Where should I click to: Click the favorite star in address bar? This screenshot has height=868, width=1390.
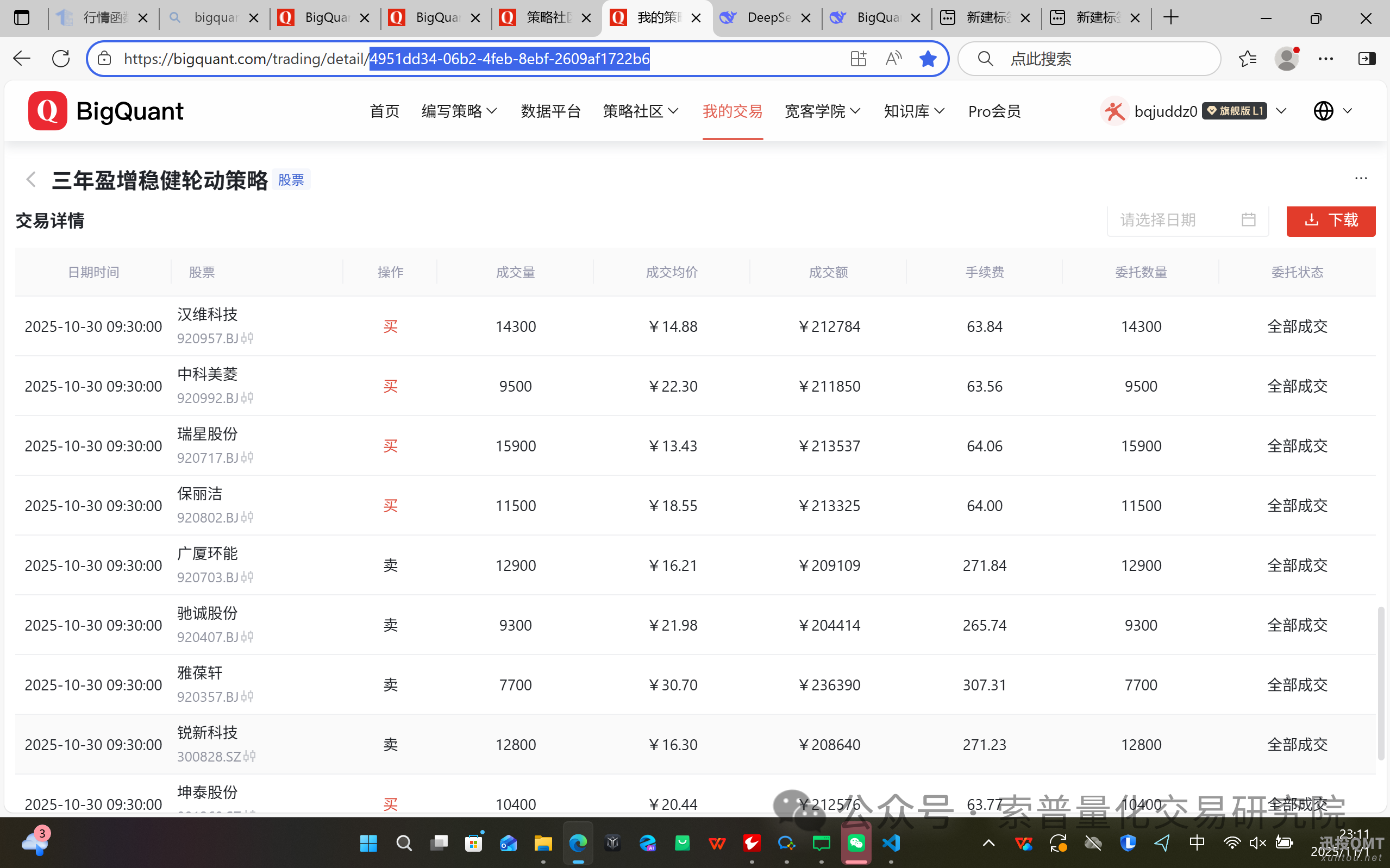tap(927, 59)
